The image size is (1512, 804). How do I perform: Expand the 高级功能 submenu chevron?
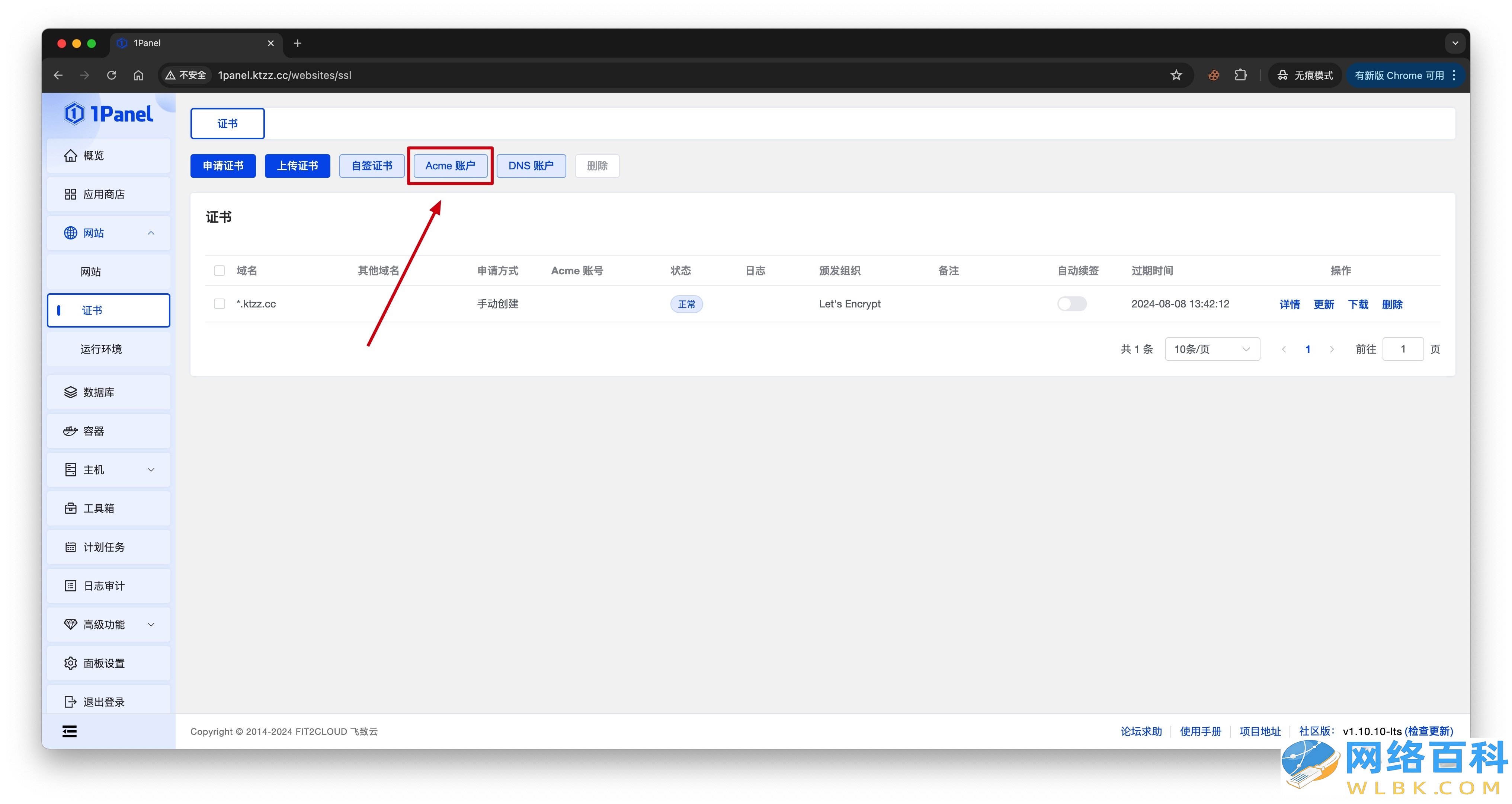point(151,625)
